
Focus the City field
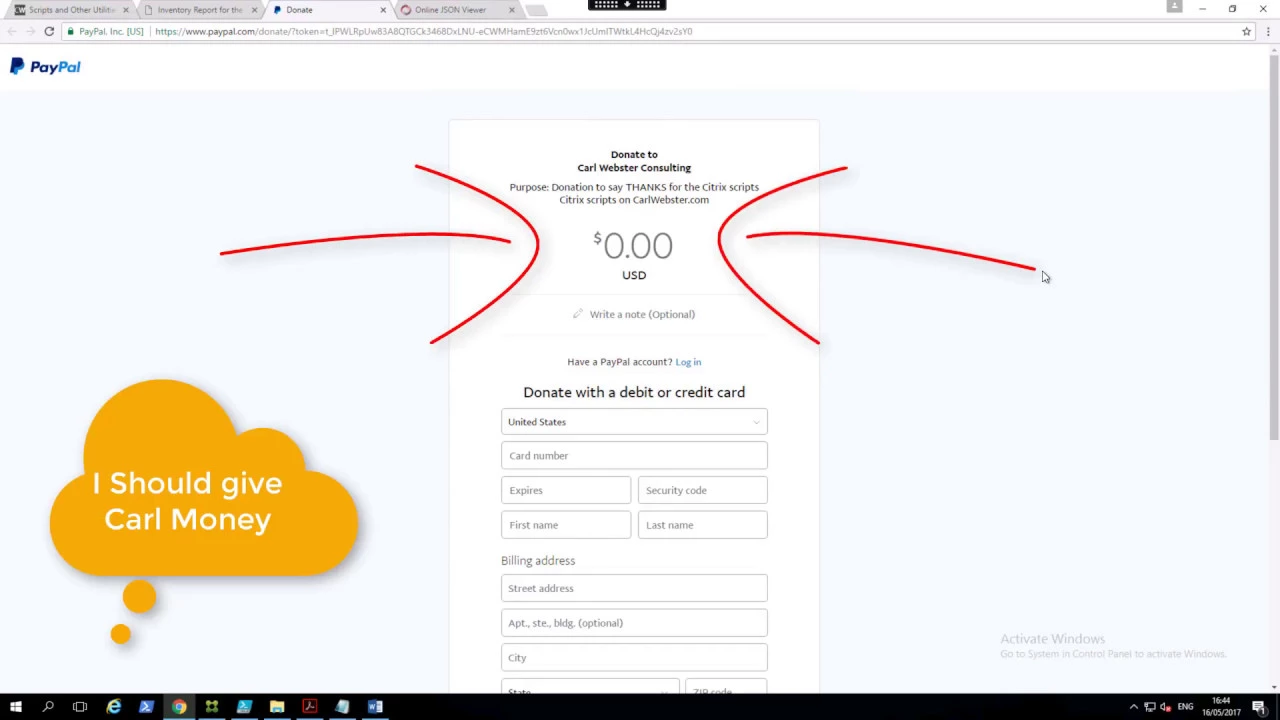coord(634,657)
